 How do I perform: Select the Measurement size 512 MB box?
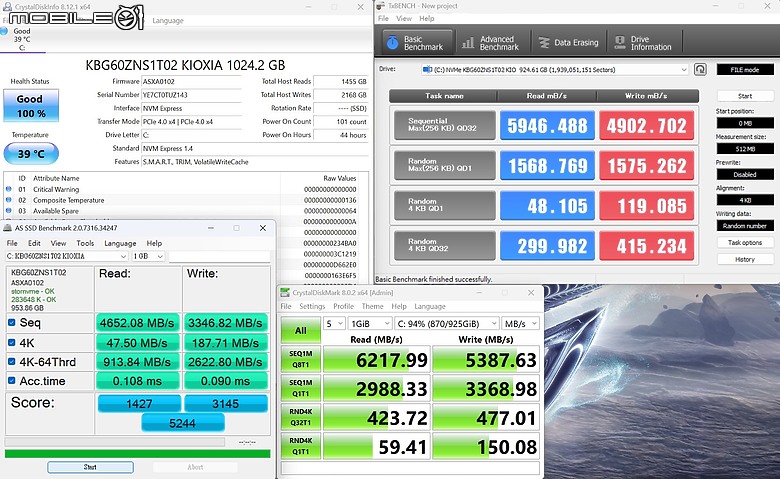pyautogui.click(x=745, y=149)
